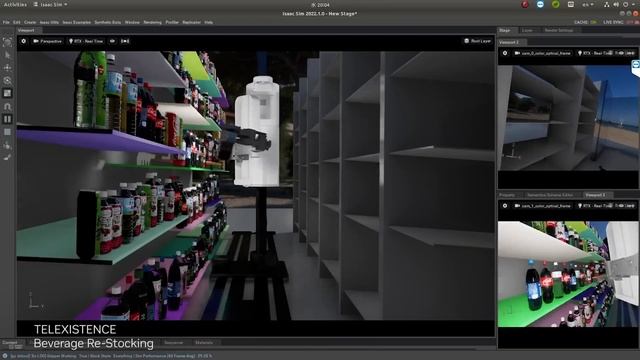The height and width of the screenshot is (360, 640).
Task: Select the Scale tool in left toolbar
Action: point(7,93)
